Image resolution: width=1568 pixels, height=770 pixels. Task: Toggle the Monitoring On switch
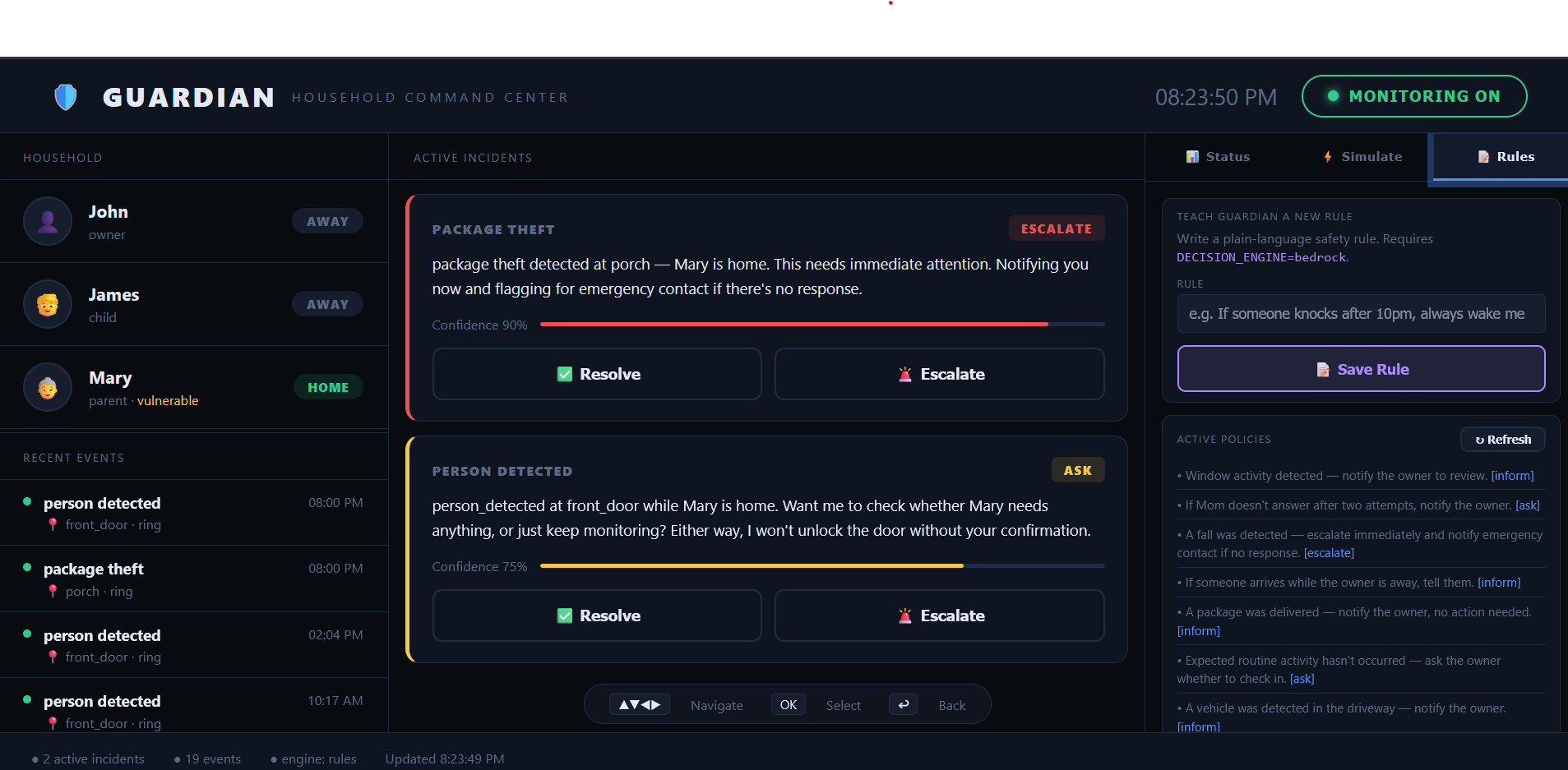click(1414, 96)
